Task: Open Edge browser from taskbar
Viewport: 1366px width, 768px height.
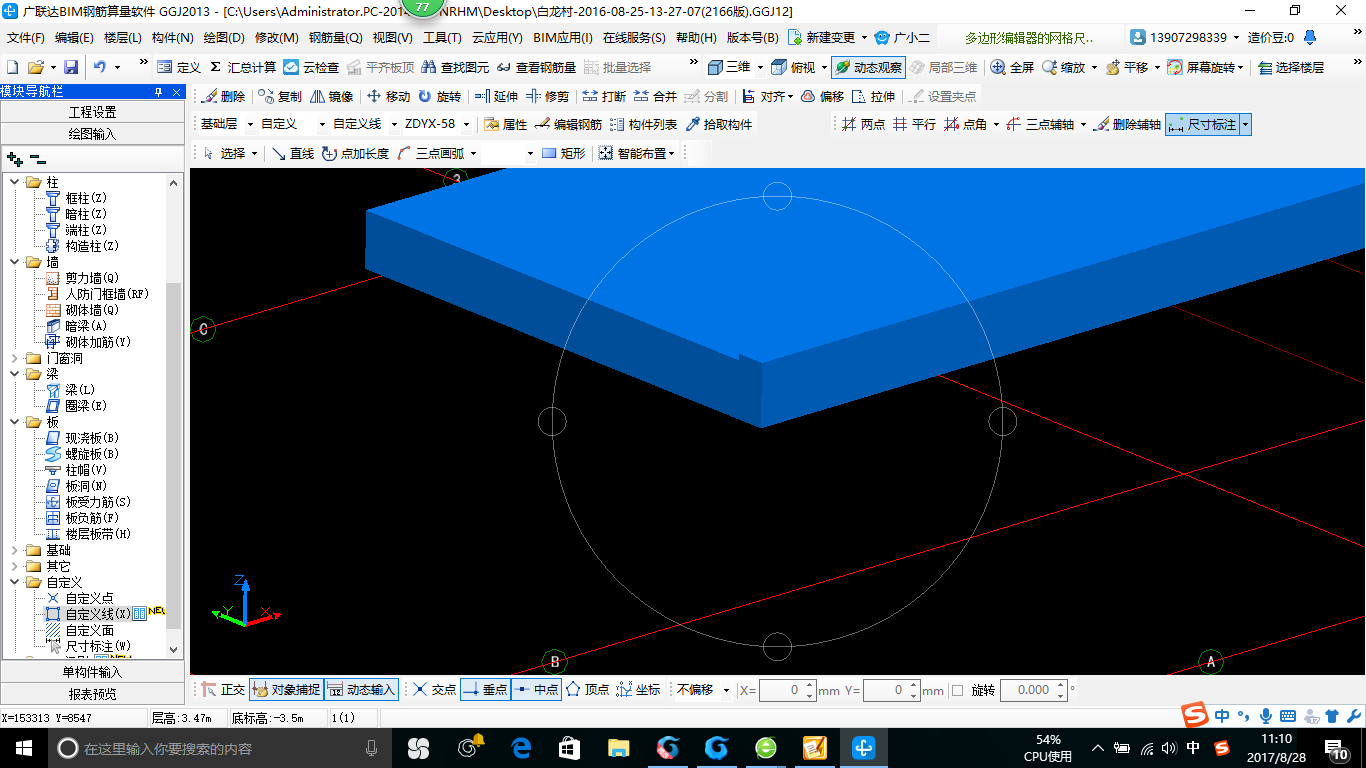Action: pyautogui.click(x=520, y=747)
